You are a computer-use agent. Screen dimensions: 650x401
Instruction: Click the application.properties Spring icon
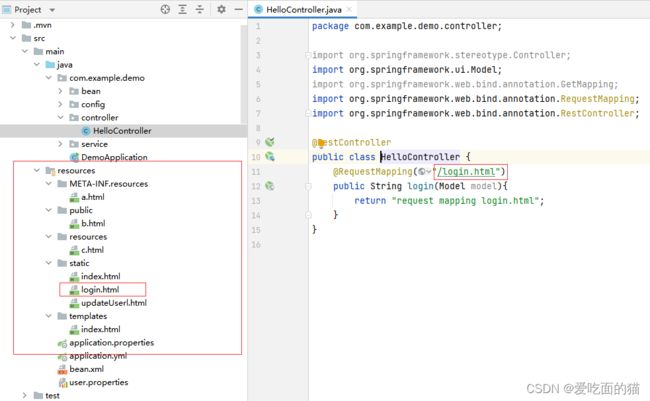(x=62, y=343)
